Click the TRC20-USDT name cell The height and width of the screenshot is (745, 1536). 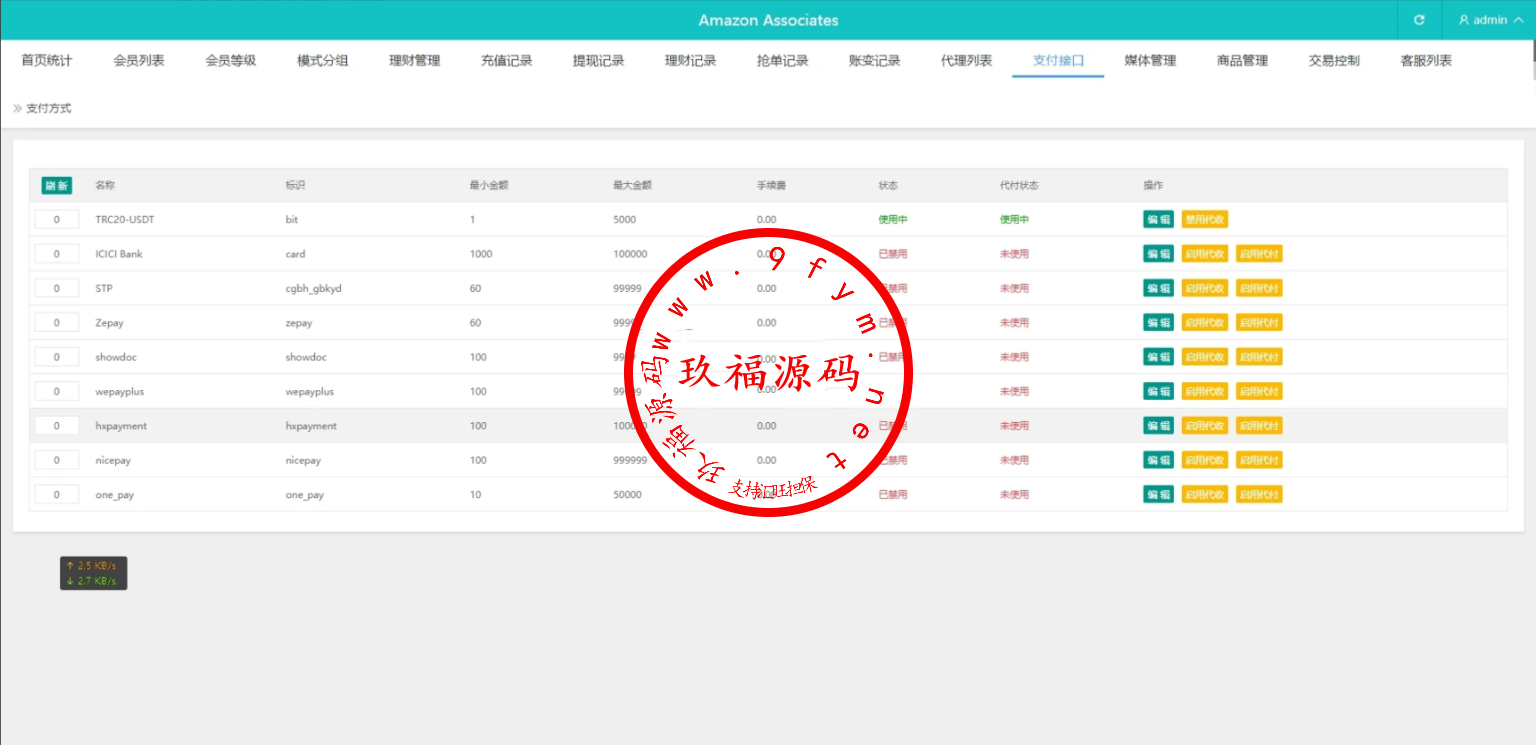coord(125,220)
